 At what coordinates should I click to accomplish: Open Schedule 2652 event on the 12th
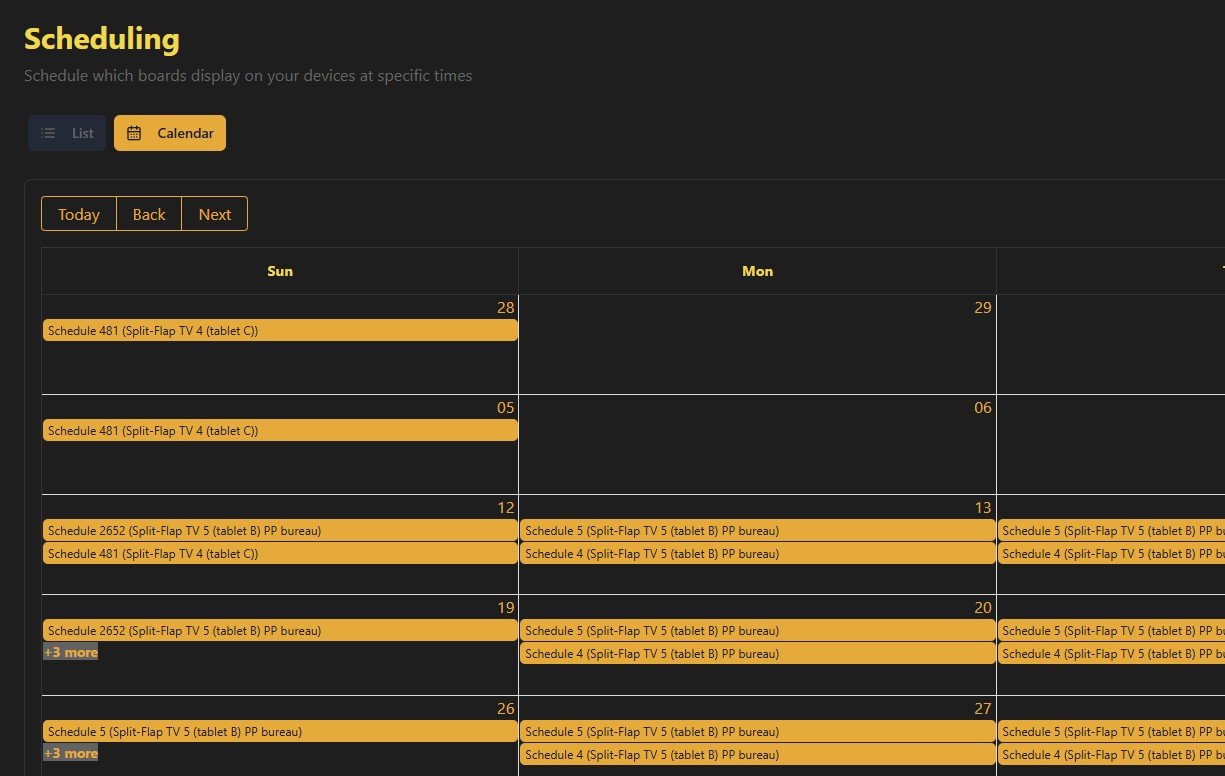pos(280,531)
